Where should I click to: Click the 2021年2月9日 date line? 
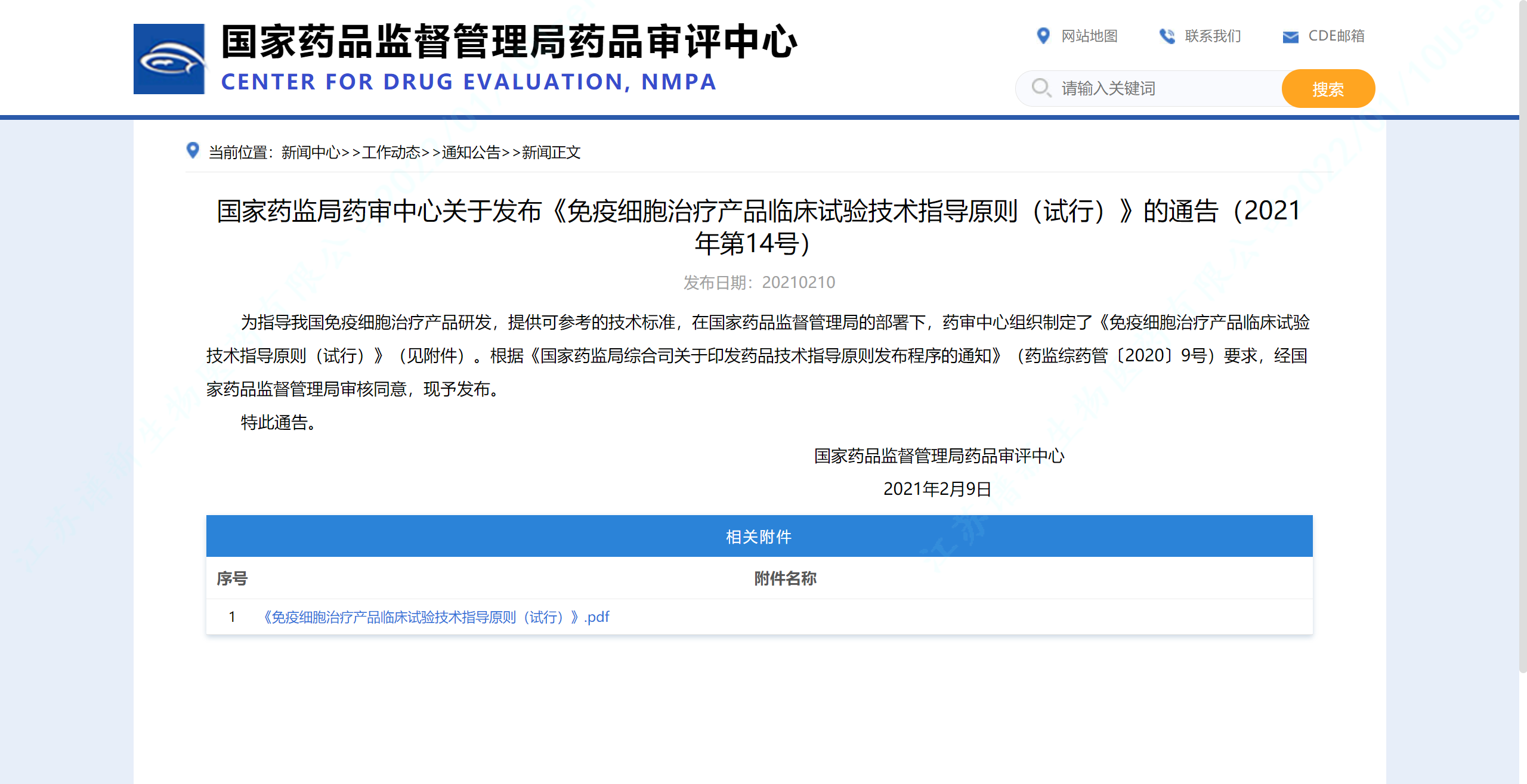pyautogui.click(x=938, y=489)
